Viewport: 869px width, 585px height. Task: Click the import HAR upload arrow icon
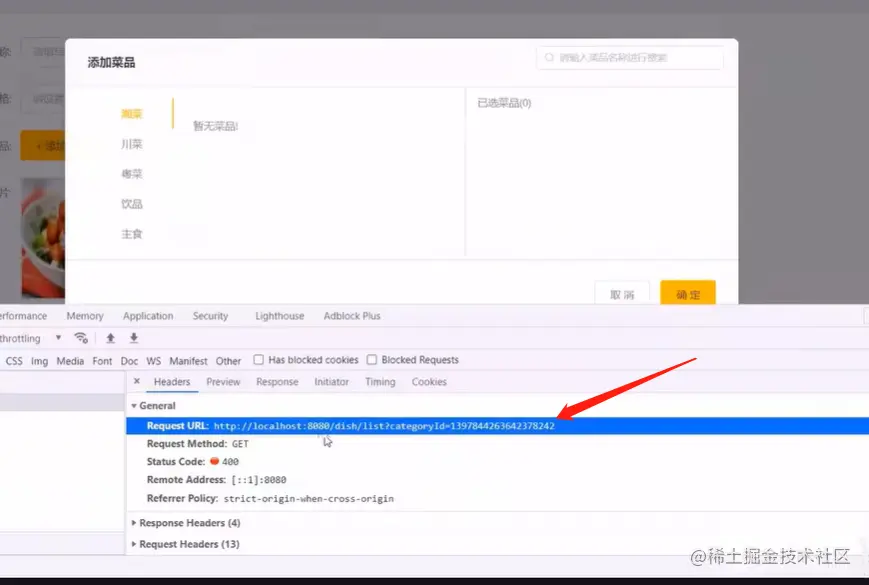tap(110, 338)
